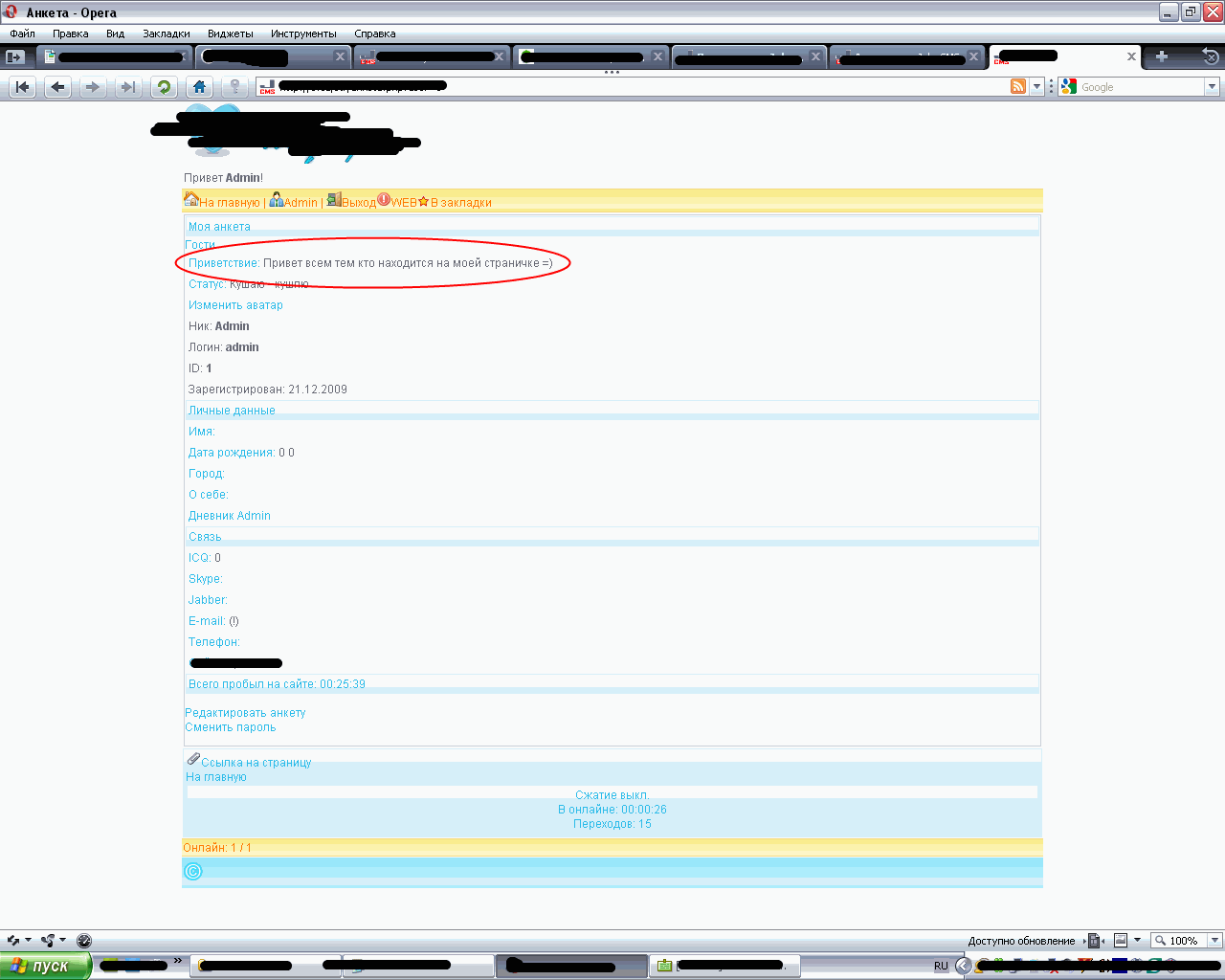Image resolution: width=1225 pixels, height=980 pixels.
Task: Click the Редактировать анкету link
Action: coord(245,713)
